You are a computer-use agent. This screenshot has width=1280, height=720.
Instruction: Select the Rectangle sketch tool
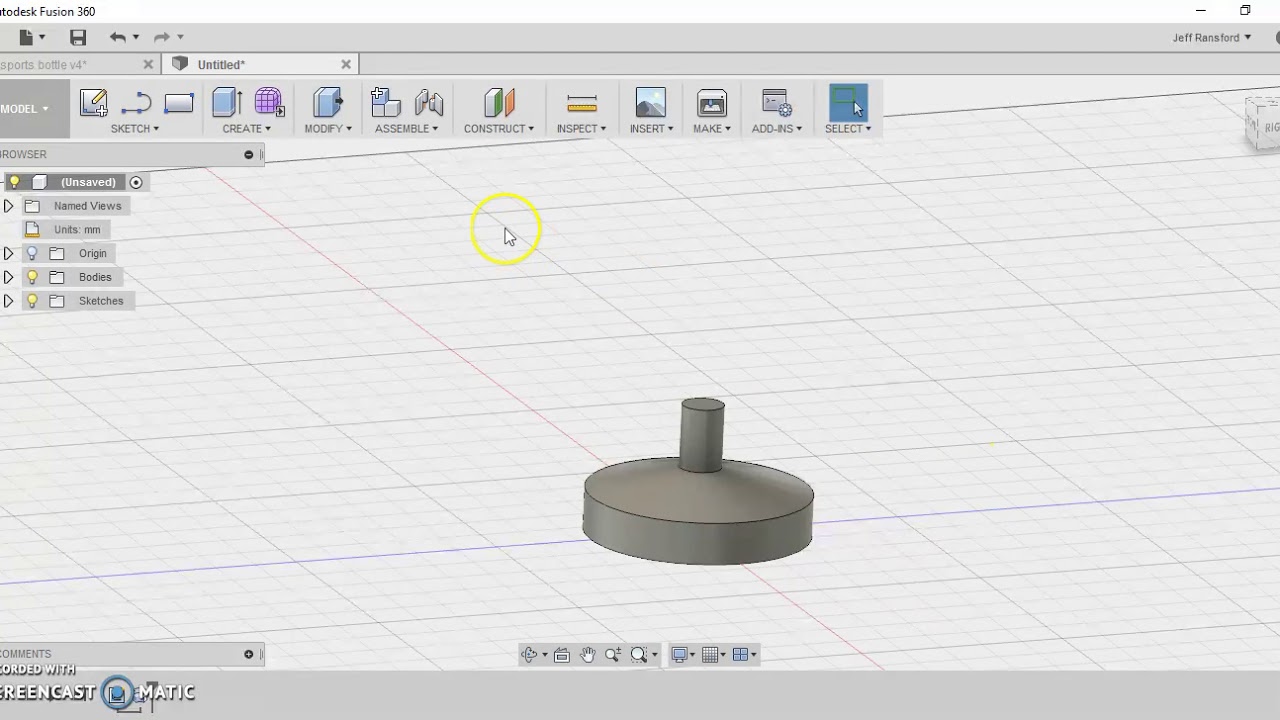[178, 103]
